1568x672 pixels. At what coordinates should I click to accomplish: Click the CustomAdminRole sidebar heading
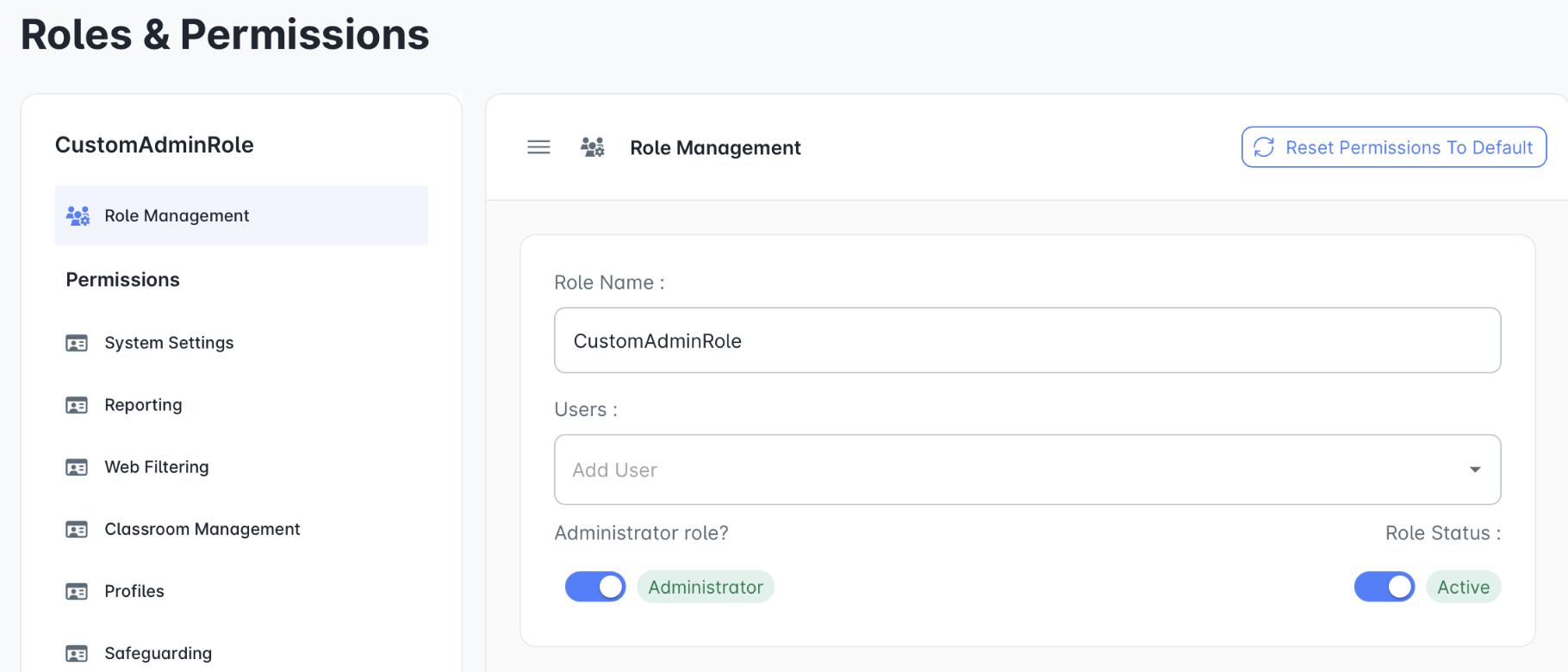[x=154, y=145]
